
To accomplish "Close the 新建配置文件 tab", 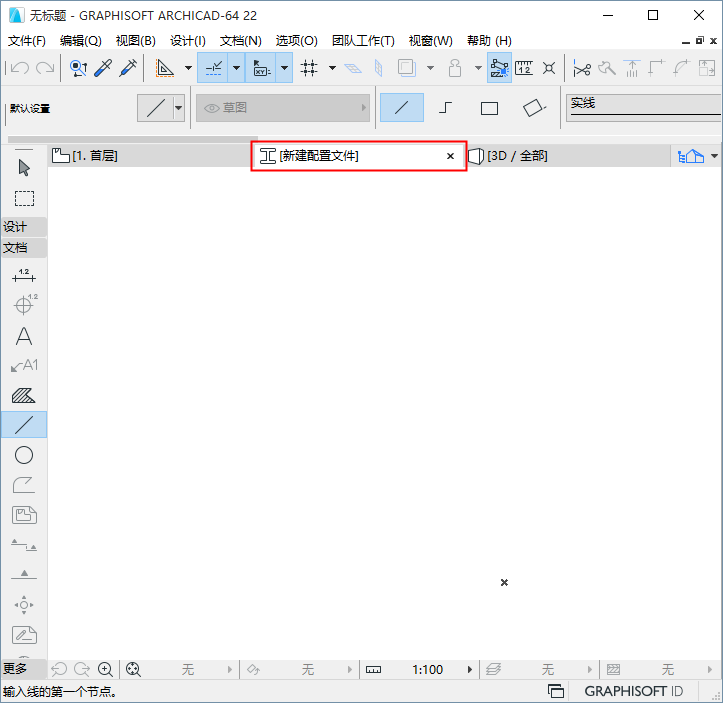I will 450,156.
